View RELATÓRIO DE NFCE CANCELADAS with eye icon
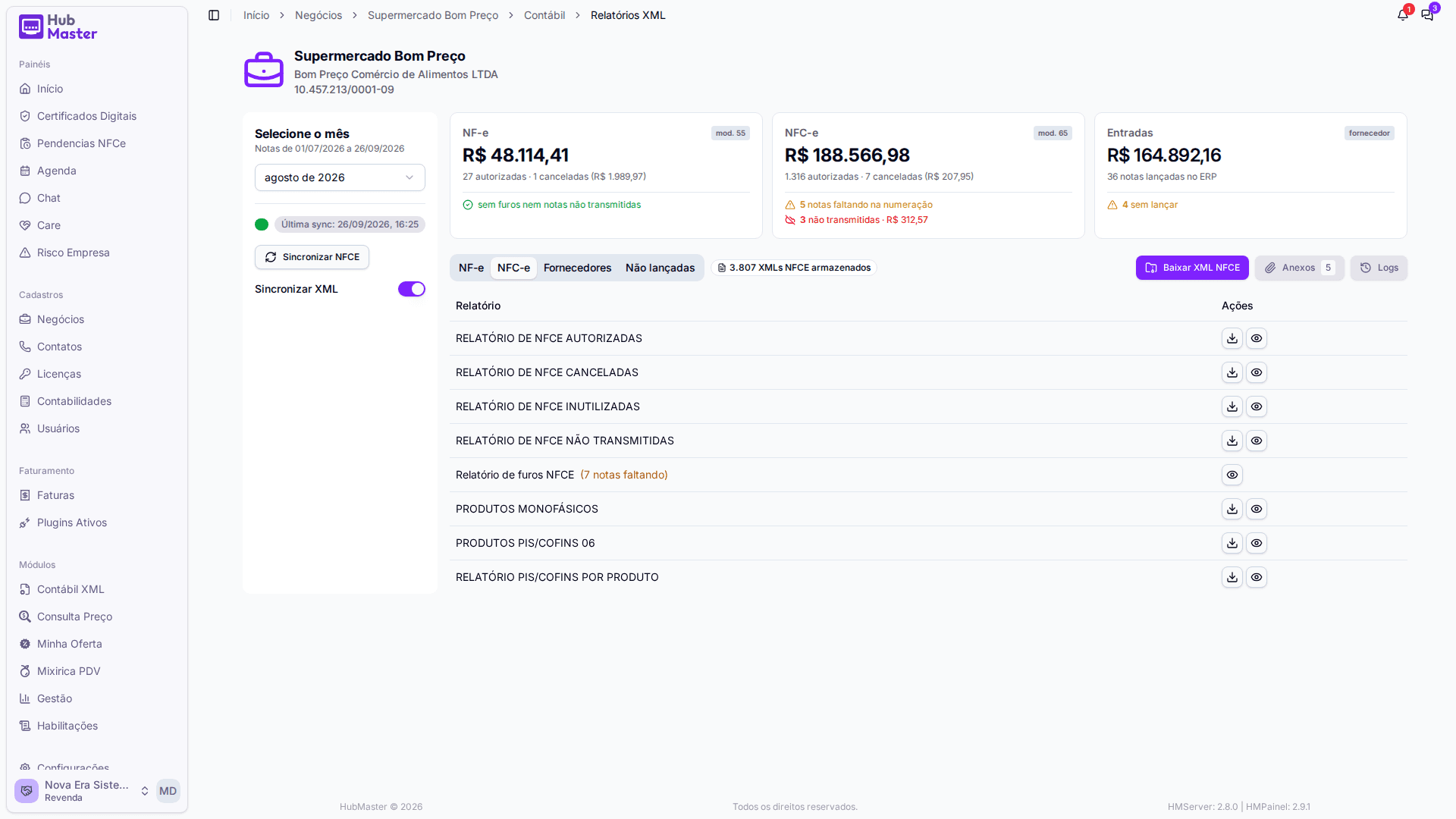Screen dimensions: 1456x819 click(x=1257, y=372)
